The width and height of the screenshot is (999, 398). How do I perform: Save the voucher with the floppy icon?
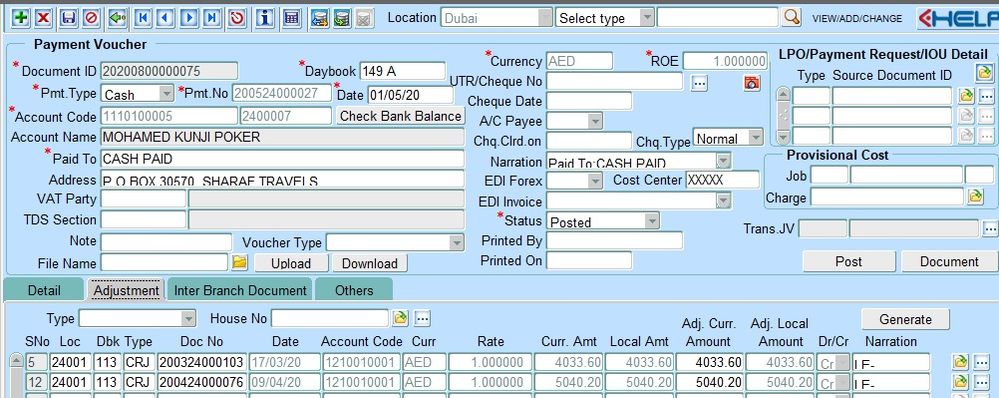point(69,18)
